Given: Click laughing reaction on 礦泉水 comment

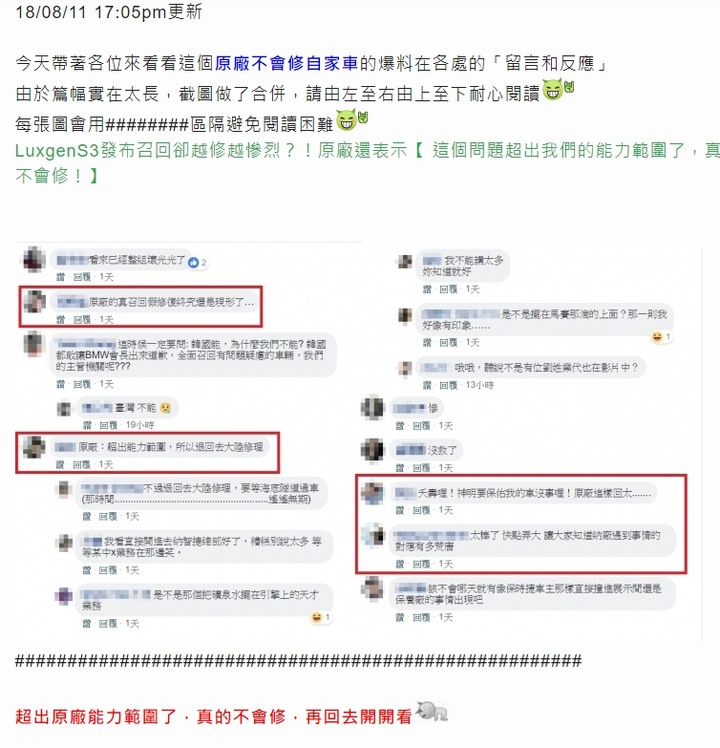Looking at the screenshot, I should click(x=321, y=617).
